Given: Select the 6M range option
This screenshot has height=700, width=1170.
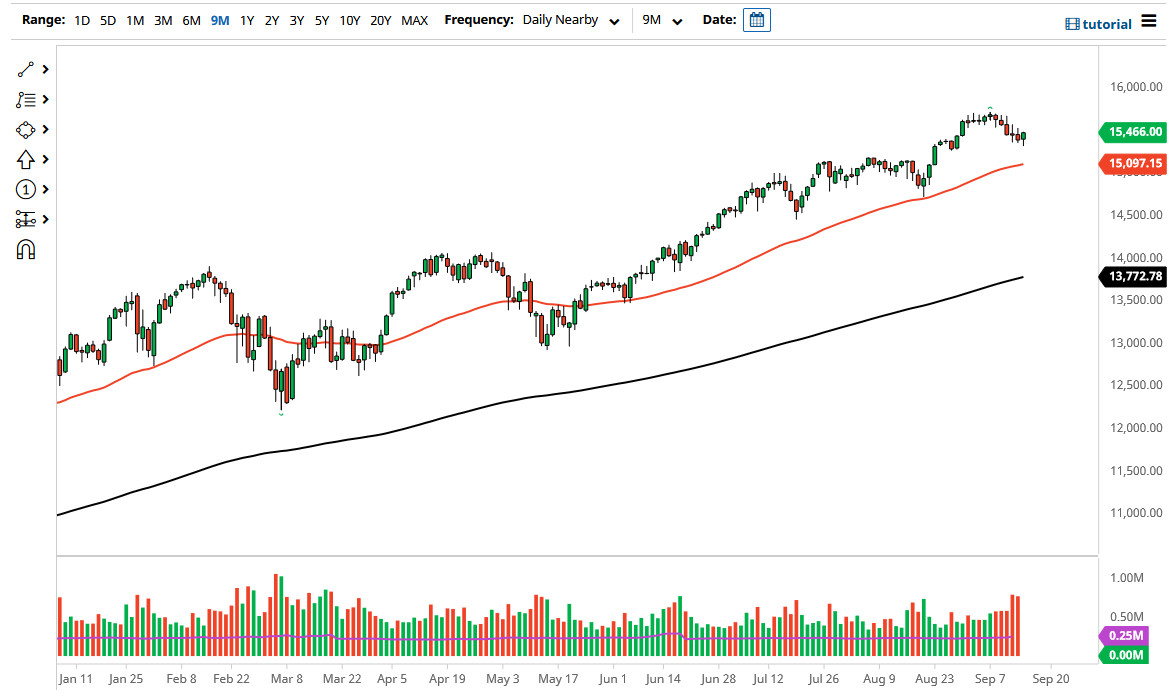Looking at the screenshot, I should pos(191,19).
